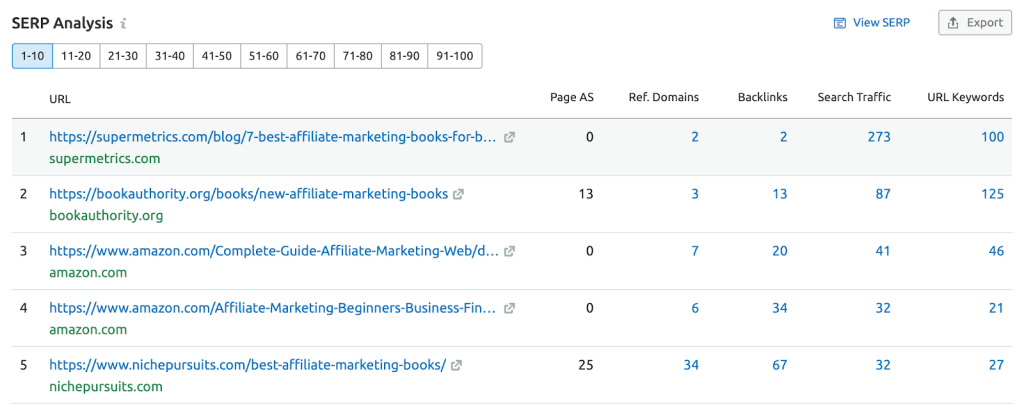Click the URL Keywords column header
Image resolution: width=1024 pixels, height=404 pixels.
pos(966,97)
